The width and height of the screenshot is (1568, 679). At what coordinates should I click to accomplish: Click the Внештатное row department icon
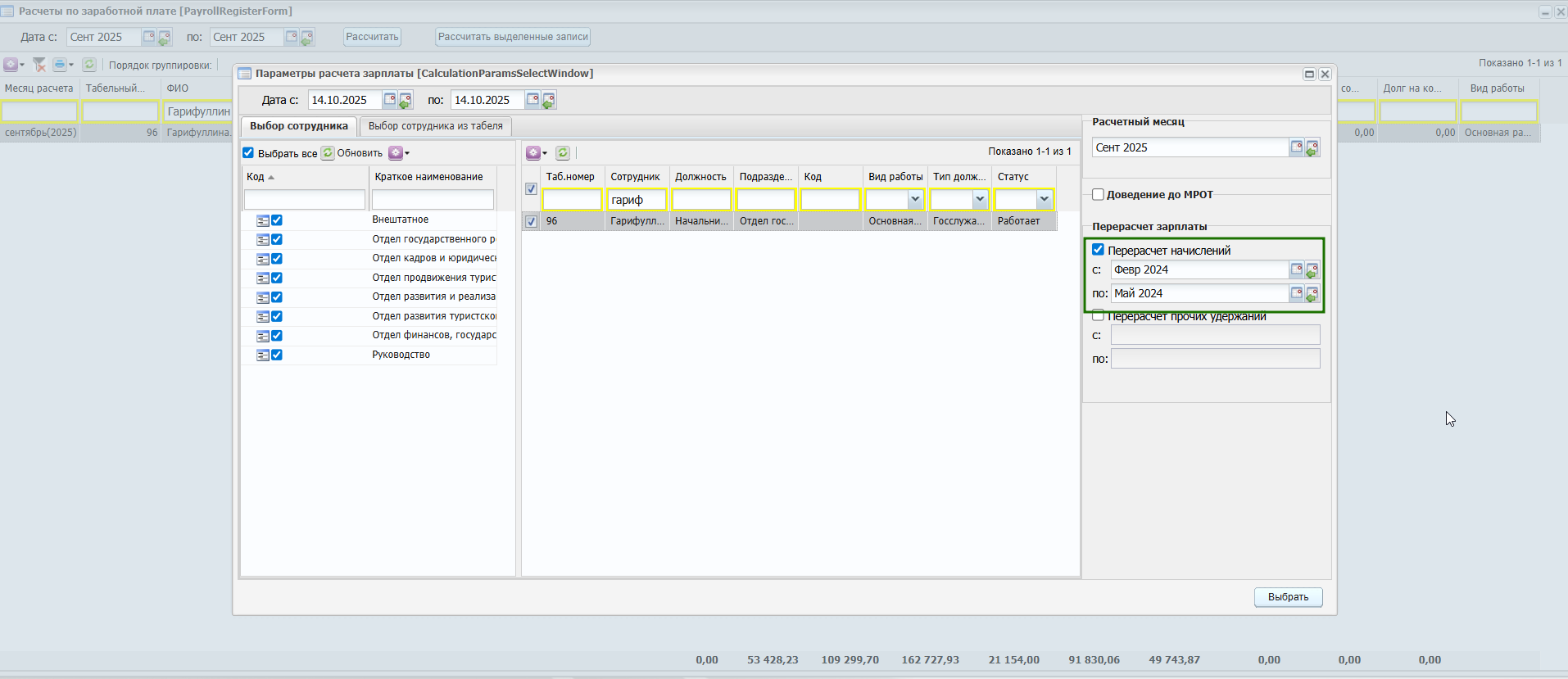pos(263,221)
